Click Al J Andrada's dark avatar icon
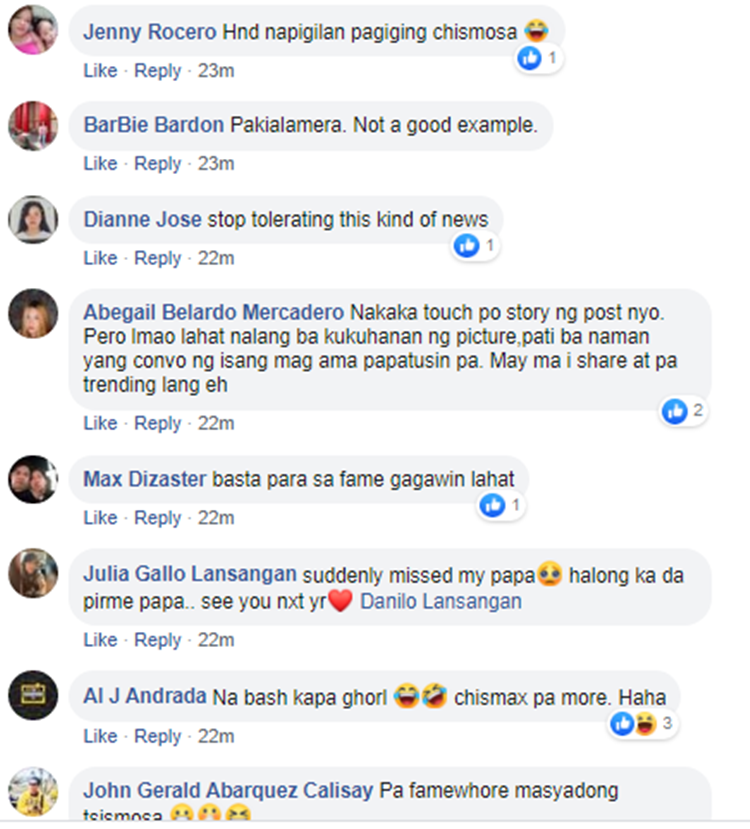 tap(33, 695)
